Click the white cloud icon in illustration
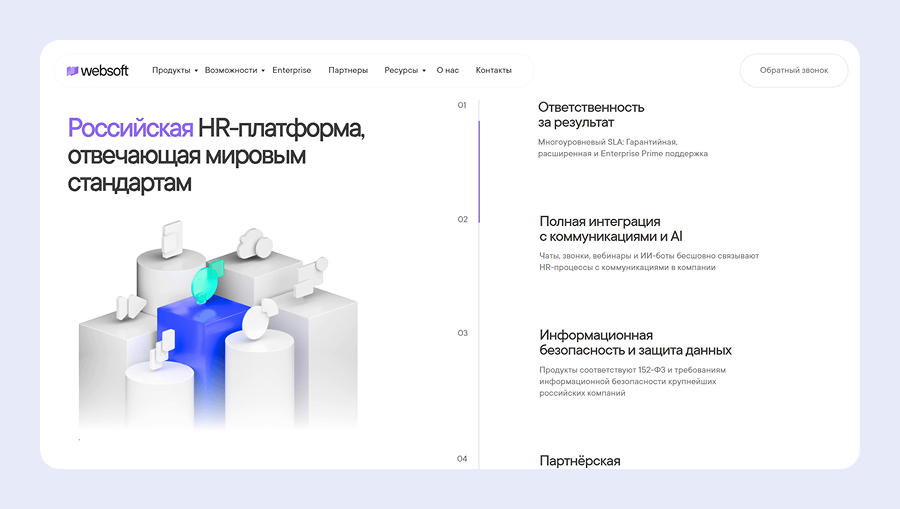900x509 pixels. pyautogui.click(x=251, y=243)
